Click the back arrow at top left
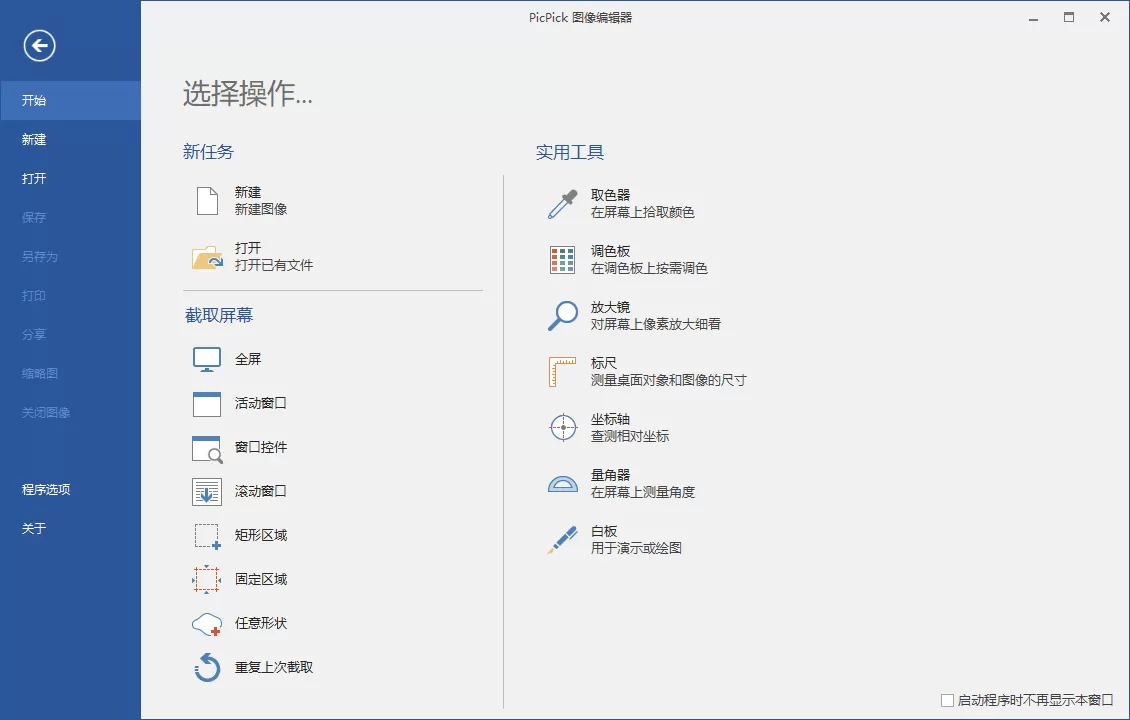The image size is (1130, 720). point(38,45)
